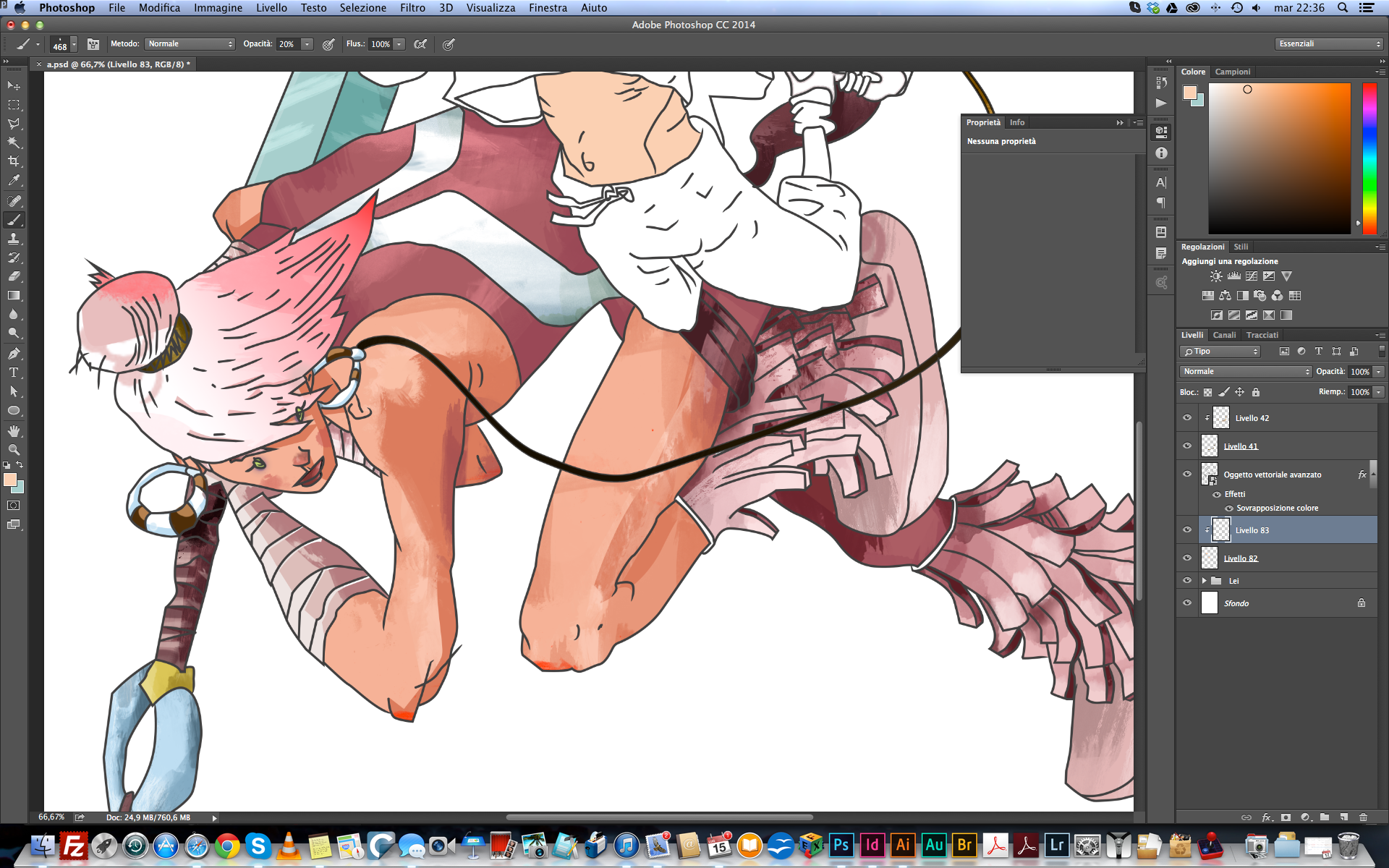1389x868 pixels.
Task: Click Livello 83 layer thumbnail
Action: click(x=1220, y=530)
